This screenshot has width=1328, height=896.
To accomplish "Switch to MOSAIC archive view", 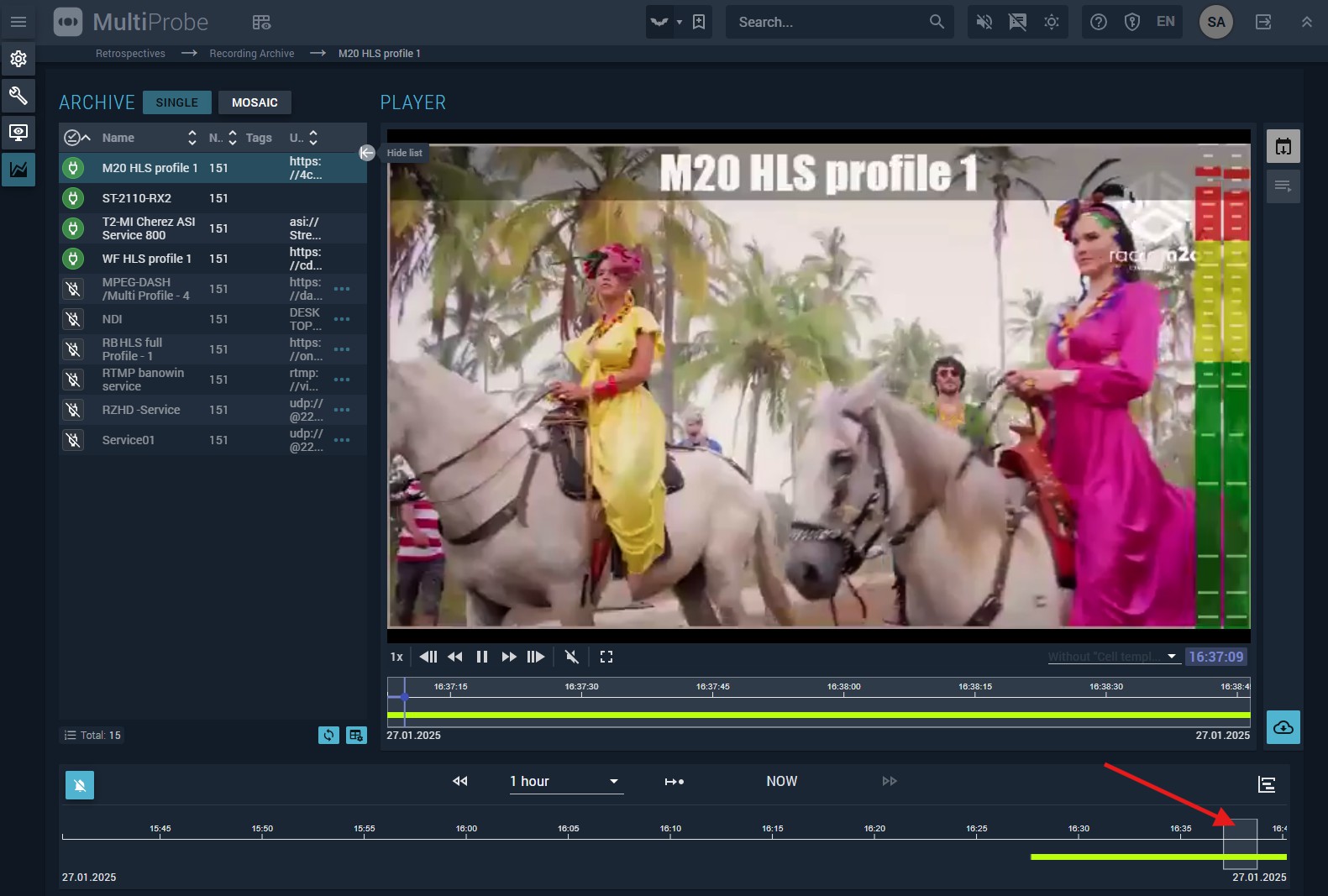I will tap(255, 102).
